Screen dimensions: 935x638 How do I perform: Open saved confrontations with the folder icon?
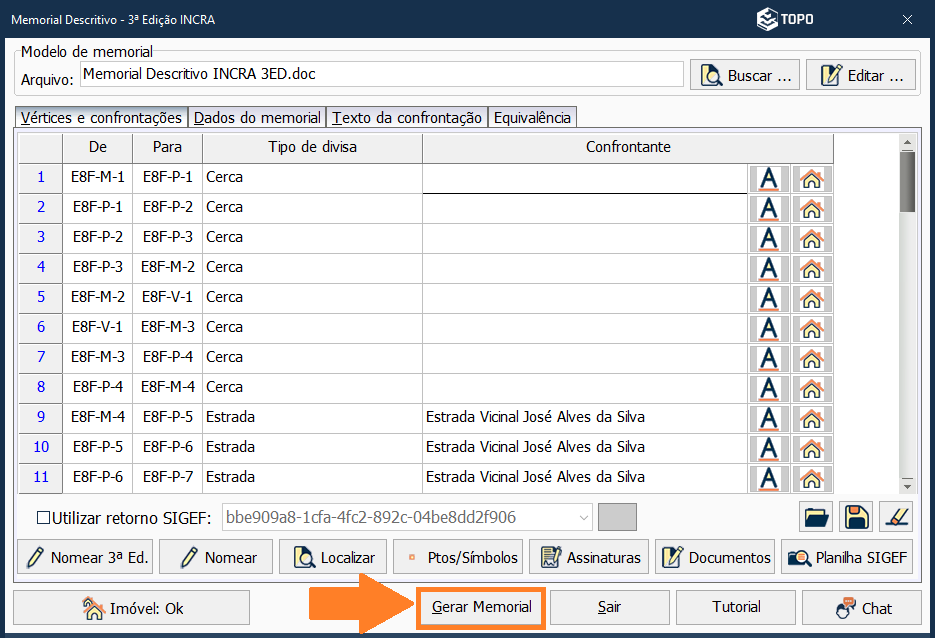[816, 517]
